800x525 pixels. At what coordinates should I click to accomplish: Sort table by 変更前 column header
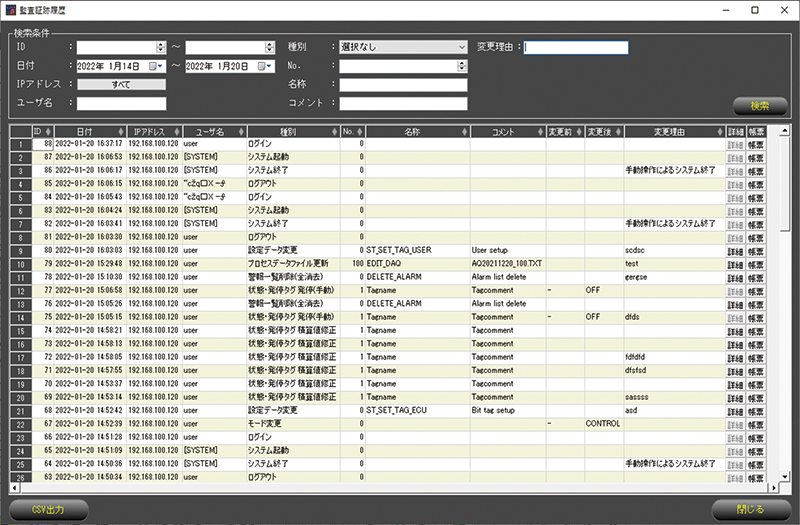(x=565, y=132)
